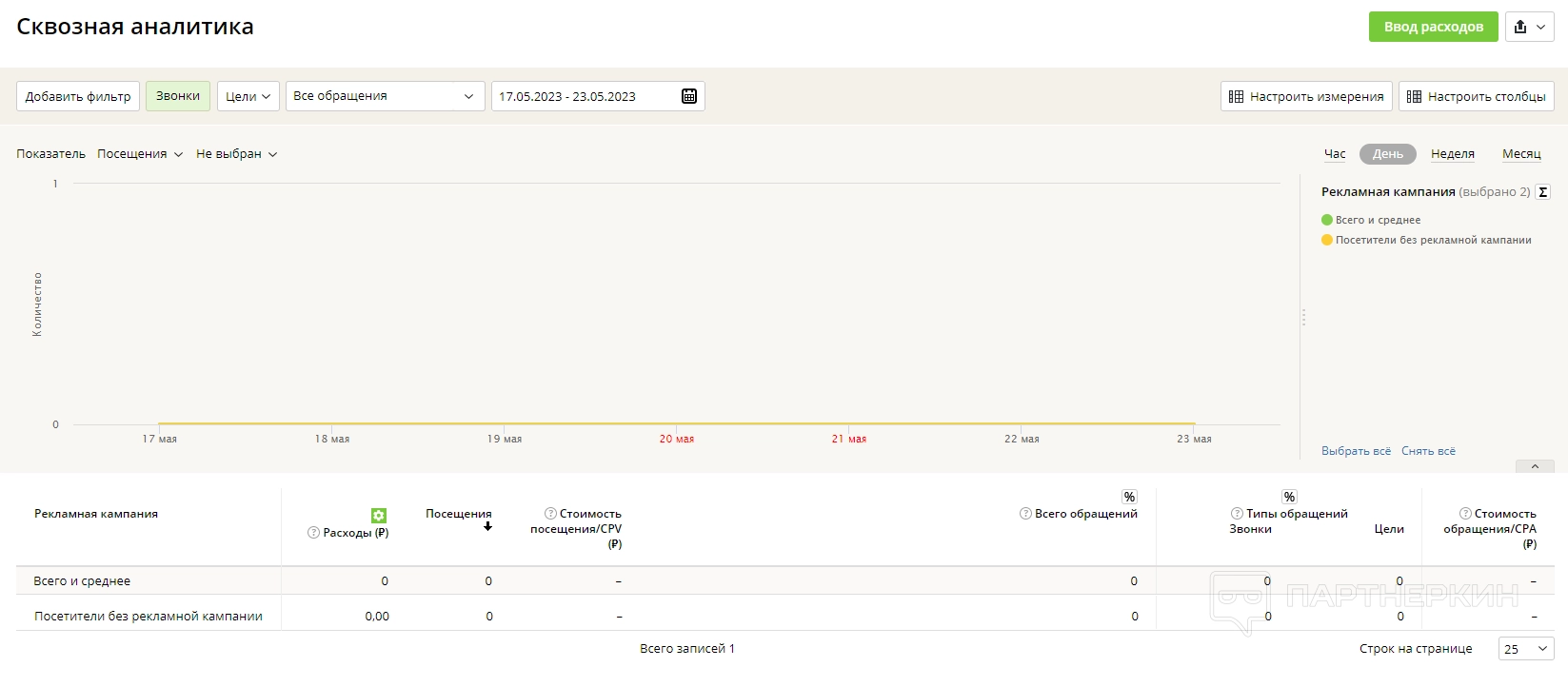Toggle percent icon above Всего обращений
This screenshot has height=687, width=1568.
point(1129,497)
